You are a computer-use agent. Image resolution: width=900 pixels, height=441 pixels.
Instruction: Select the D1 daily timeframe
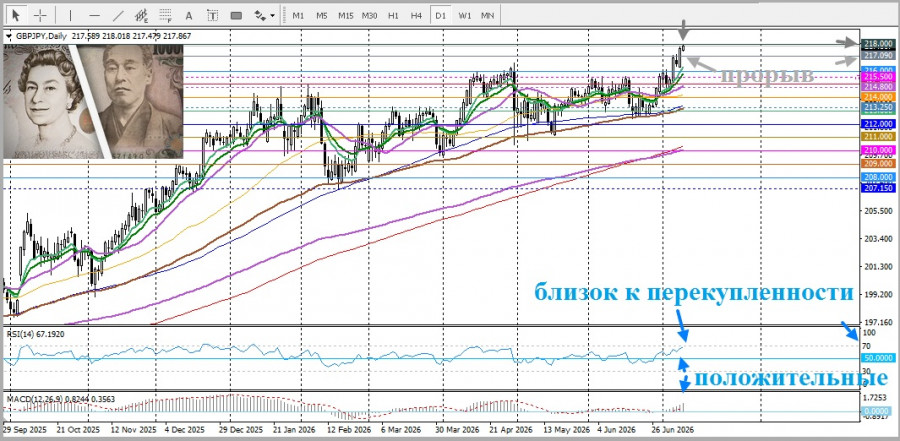tap(440, 16)
